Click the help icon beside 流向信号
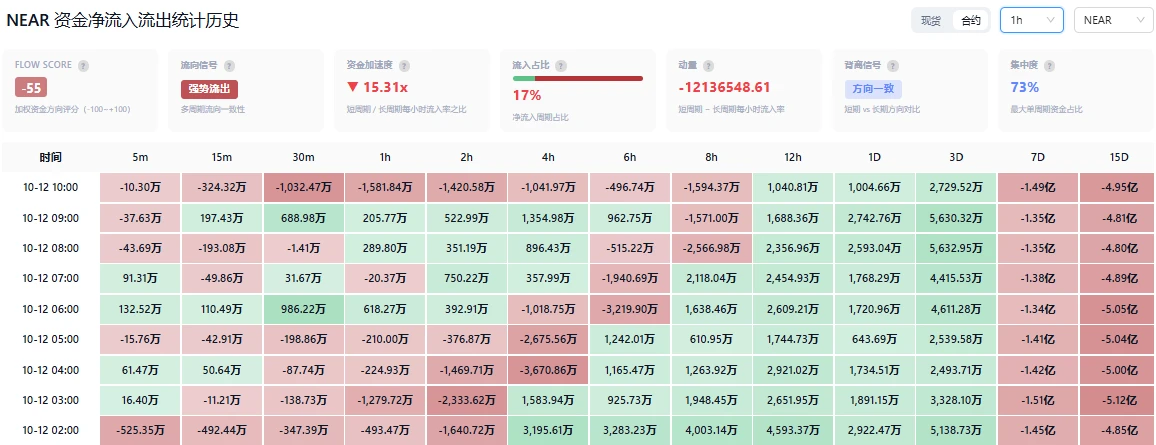This screenshot has width=1156, height=445. (x=229, y=66)
